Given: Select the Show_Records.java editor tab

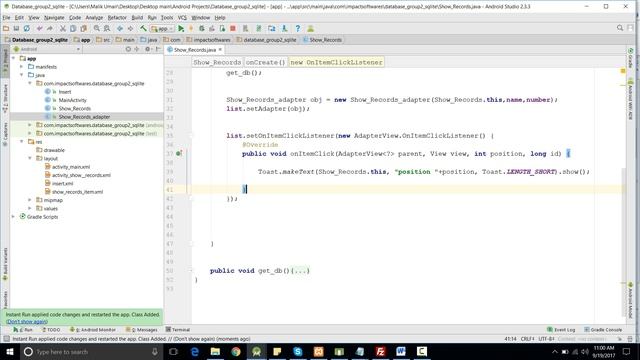Looking at the screenshot, I should (195, 49).
